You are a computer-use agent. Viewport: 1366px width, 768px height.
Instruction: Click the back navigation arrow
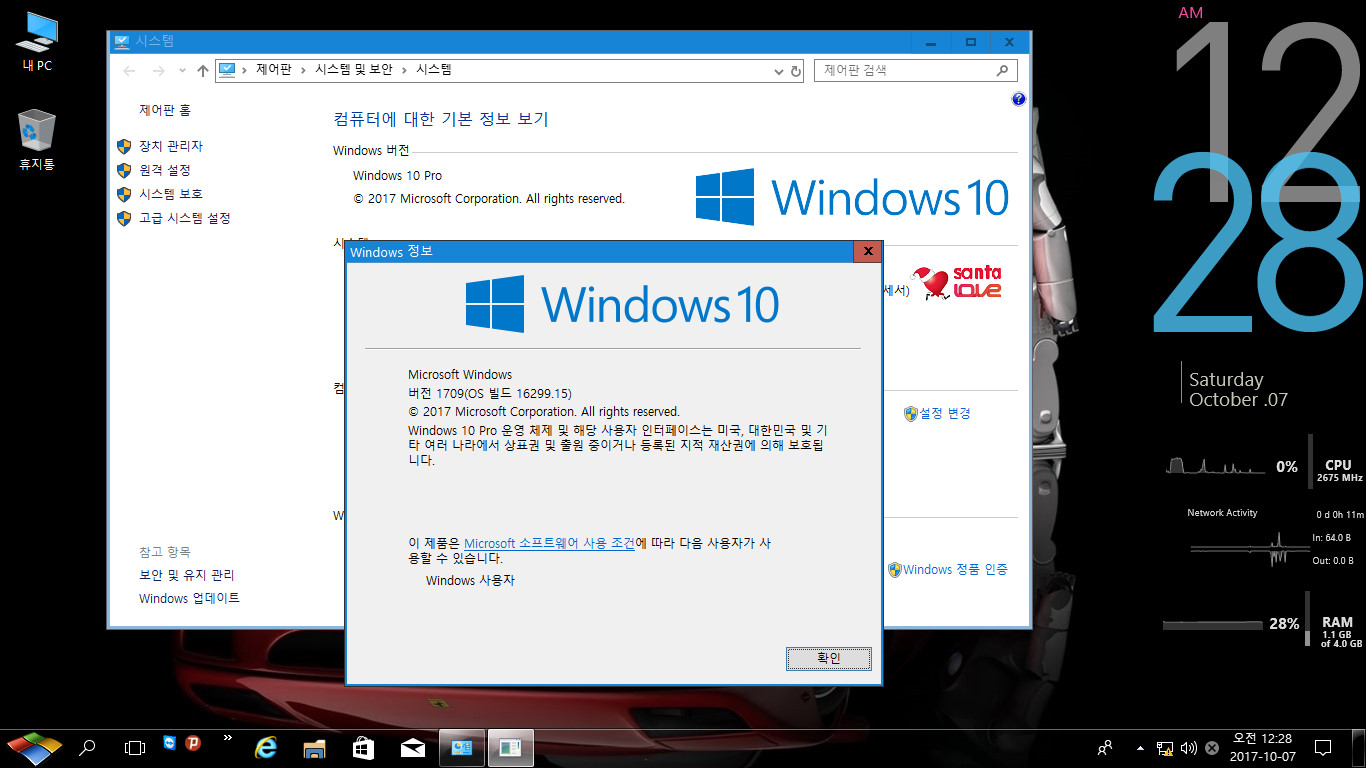[129, 70]
